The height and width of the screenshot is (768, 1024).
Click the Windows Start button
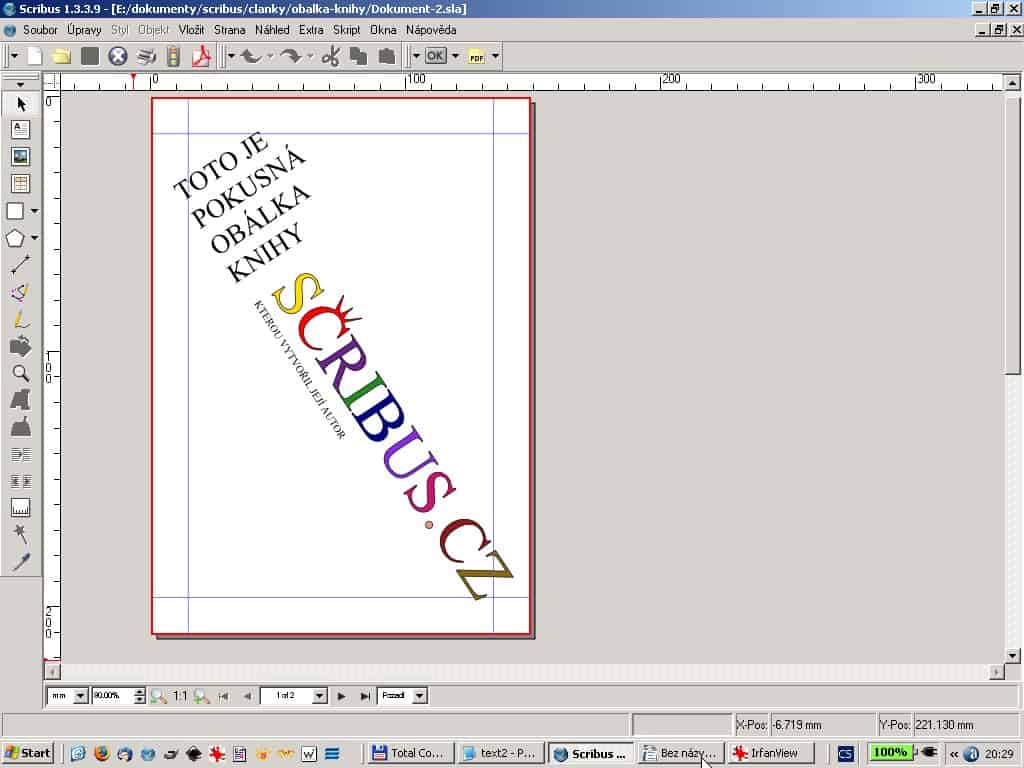tap(27, 754)
